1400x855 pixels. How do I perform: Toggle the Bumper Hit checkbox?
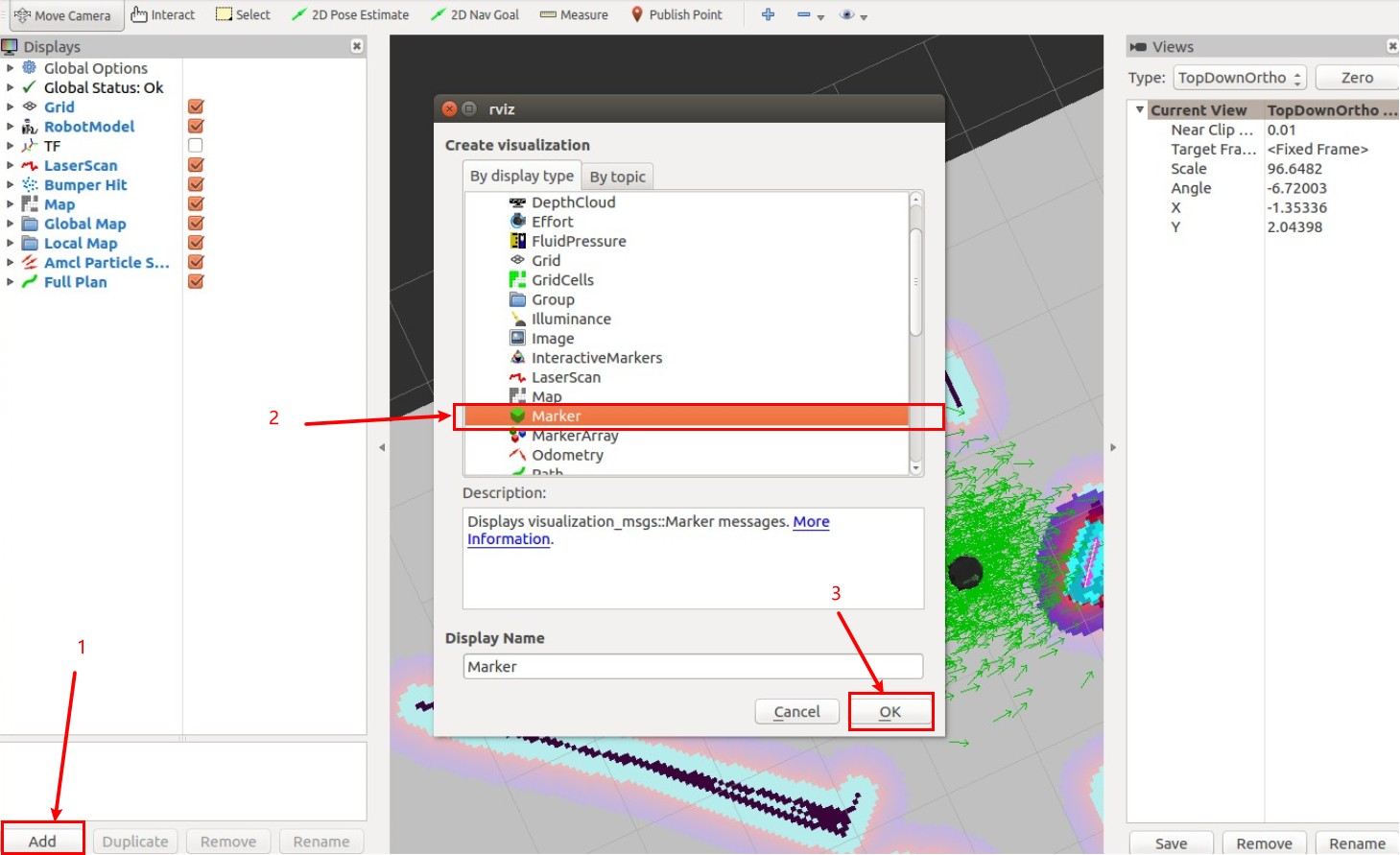point(196,184)
